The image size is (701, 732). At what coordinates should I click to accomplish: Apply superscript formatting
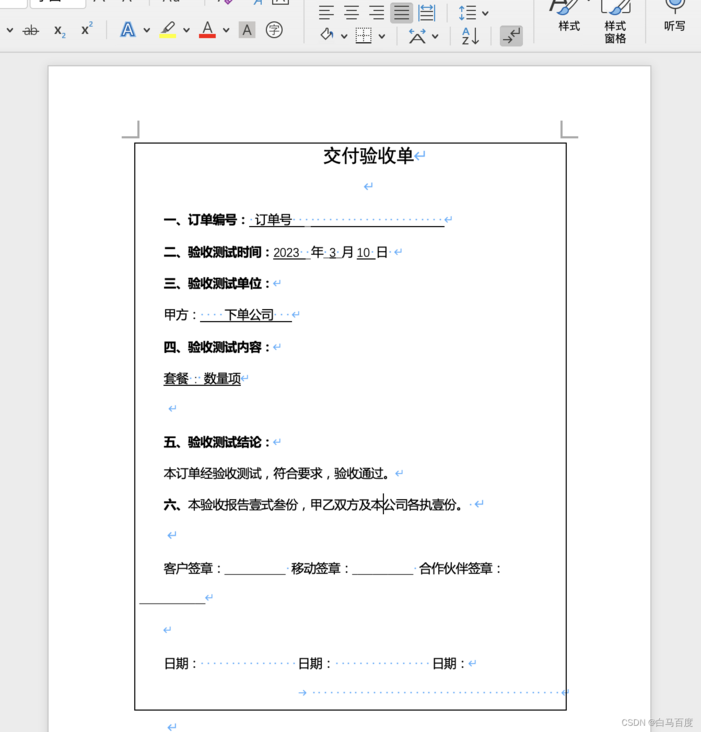coord(87,29)
